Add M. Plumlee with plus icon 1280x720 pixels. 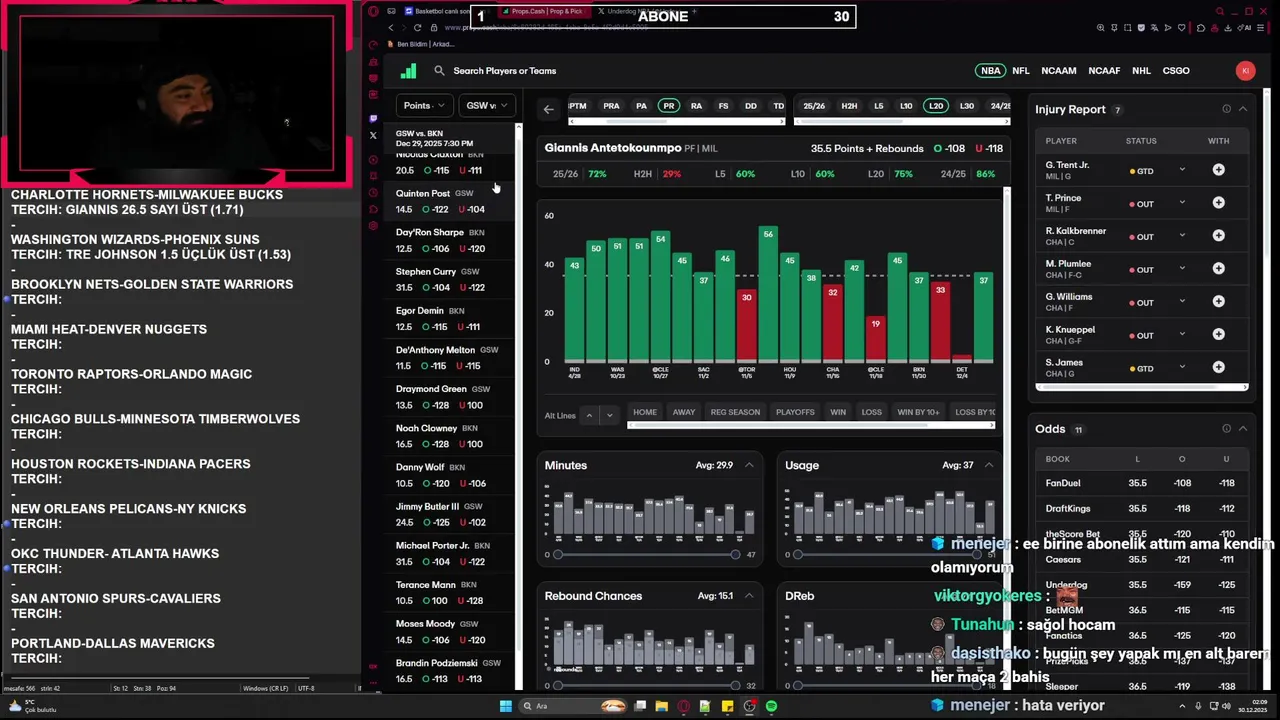point(1218,269)
